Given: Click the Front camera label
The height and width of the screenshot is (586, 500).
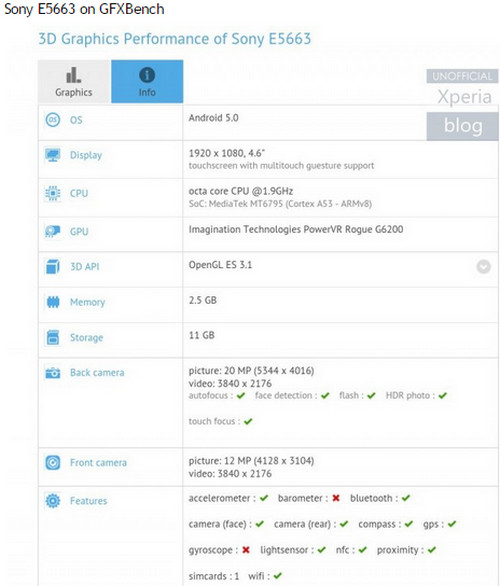Looking at the screenshot, I should (98, 463).
